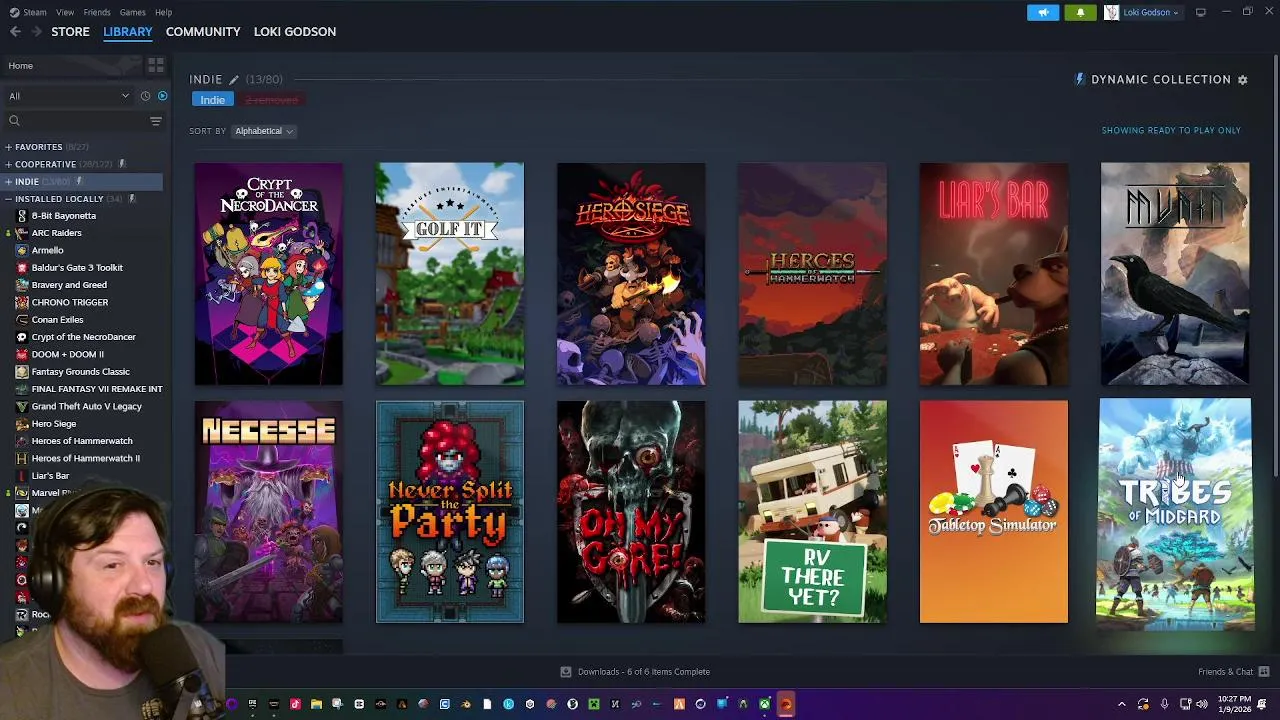
Task: Click the 8-Bit Bayonetta game icon in the sidebar
Action: click(22, 216)
